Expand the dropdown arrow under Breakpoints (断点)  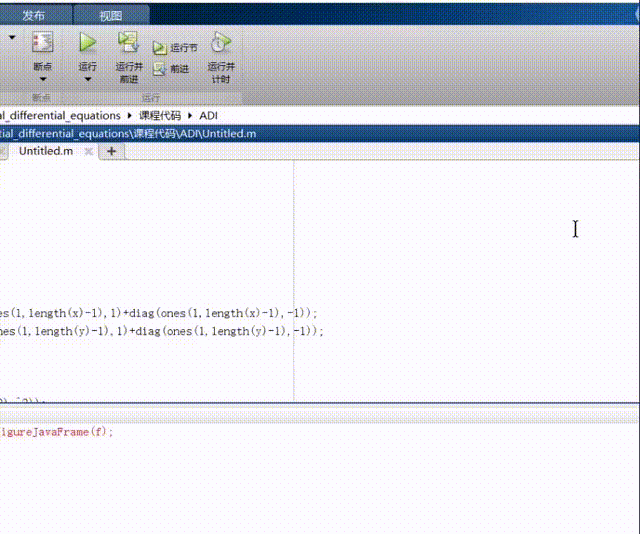pos(43,79)
